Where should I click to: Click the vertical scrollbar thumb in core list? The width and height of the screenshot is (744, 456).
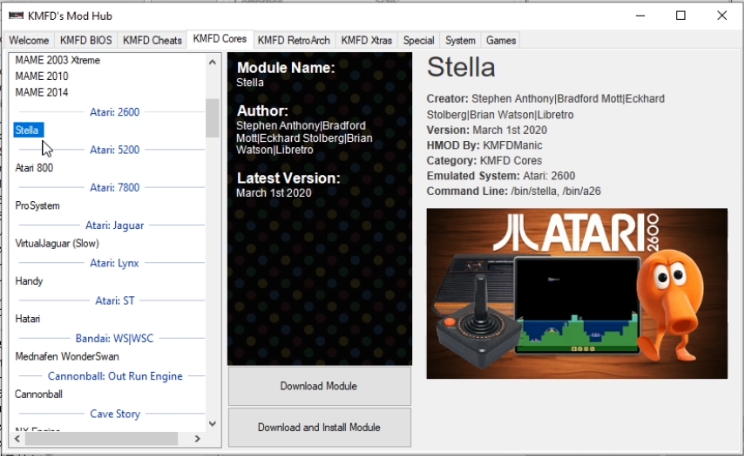[x=213, y=118]
